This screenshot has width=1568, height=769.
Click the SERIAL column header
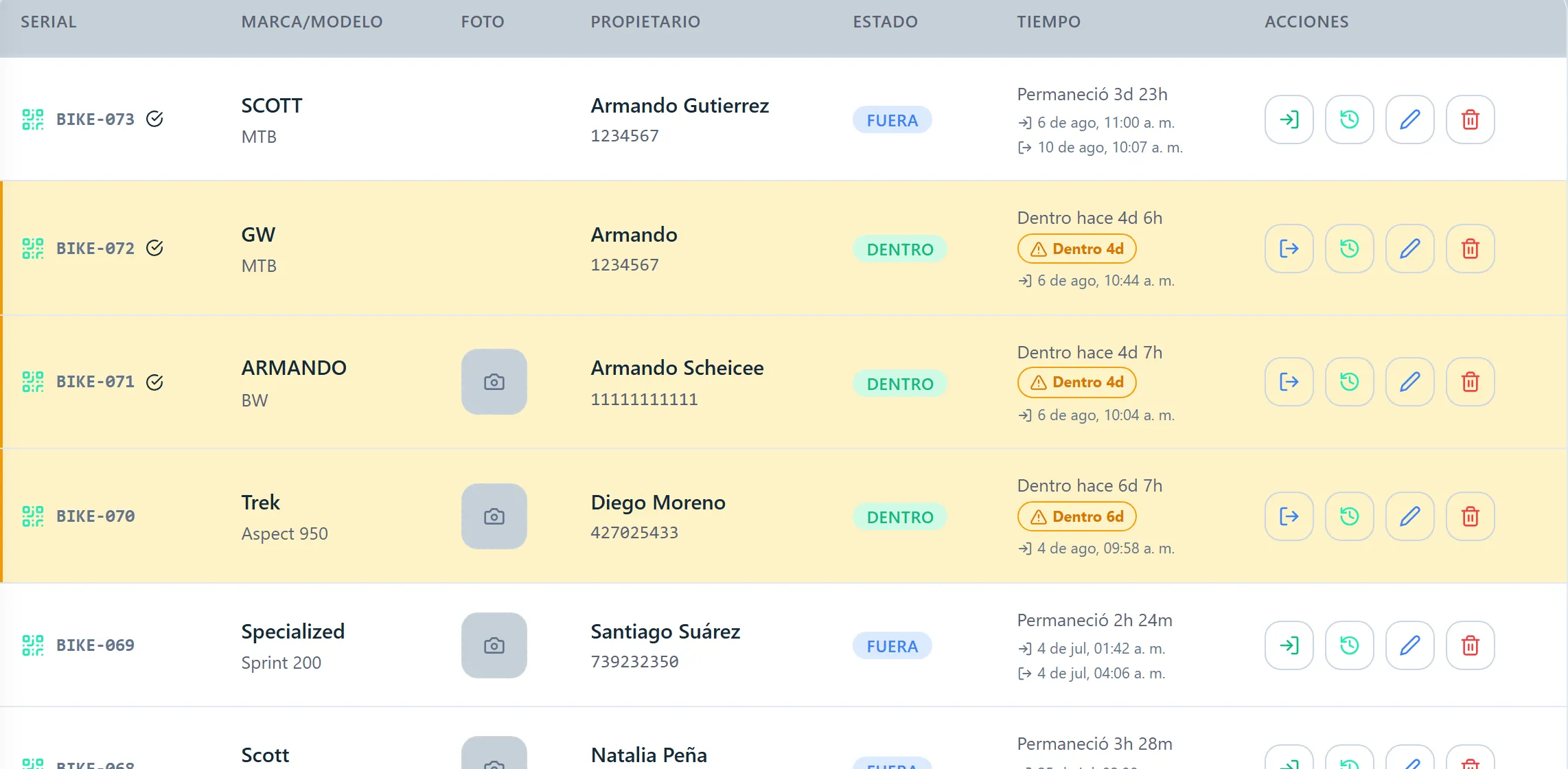pos(49,22)
